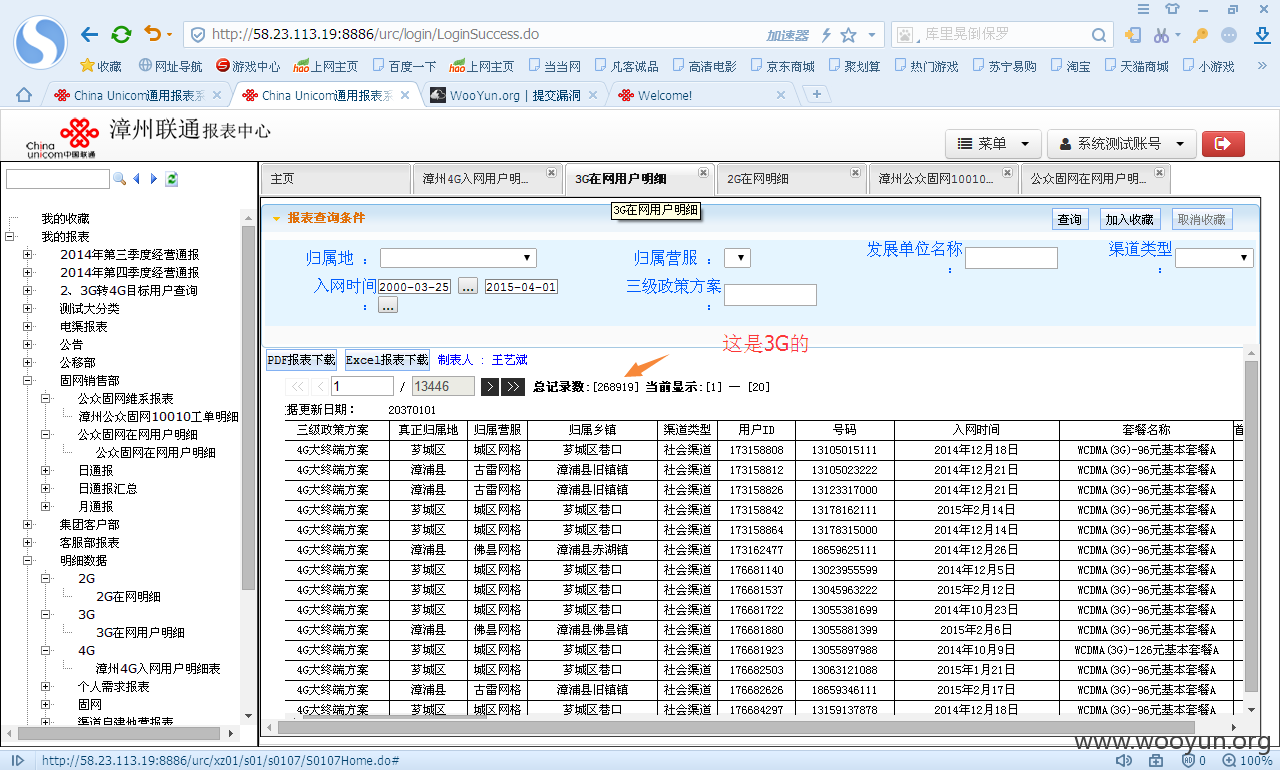Open the 系统测试账号 account dropdown
This screenshot has width=1280, height=770.
tap(1122, 144)
